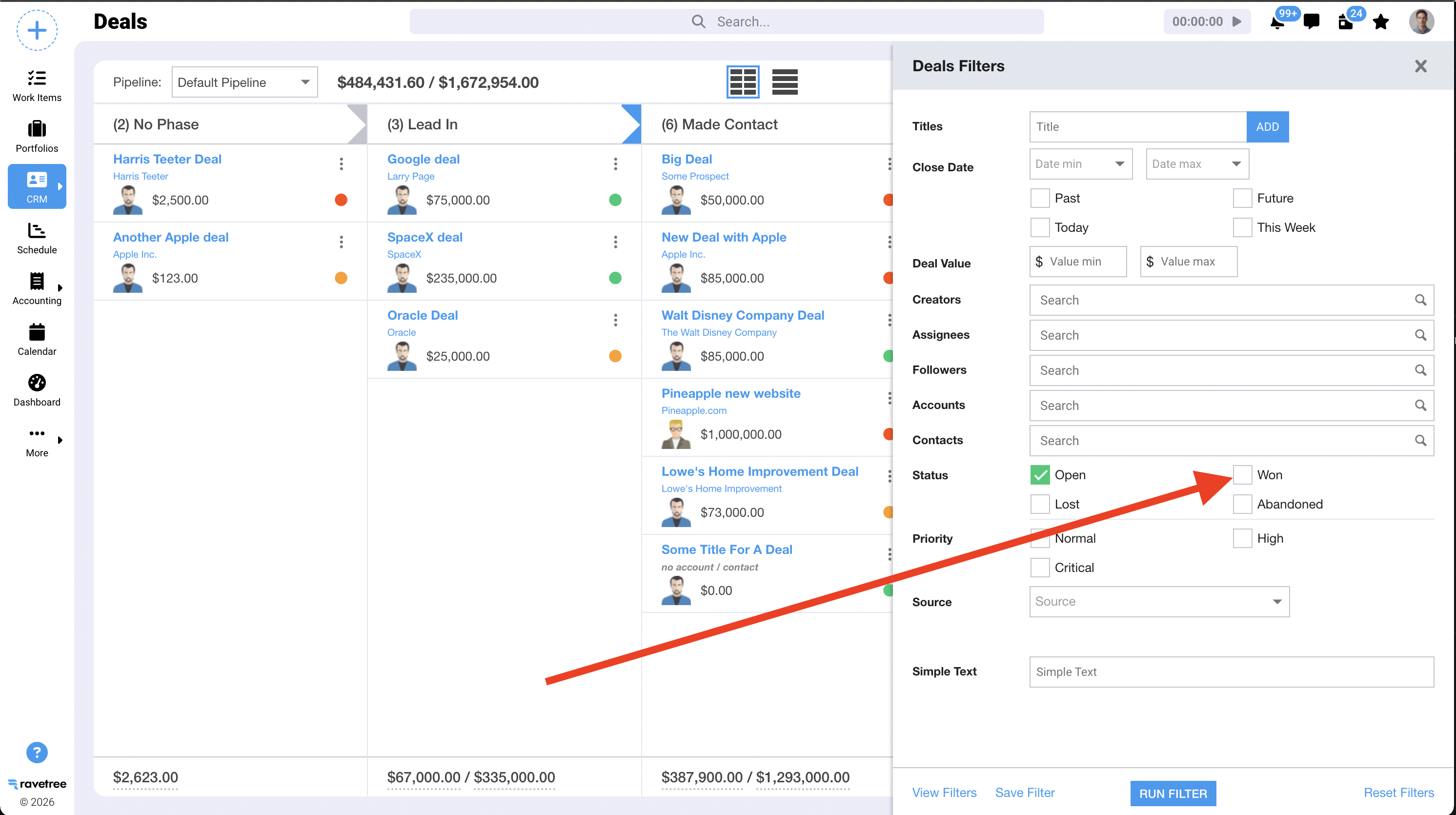This screenshot has width=1456, height=815.
Task: Expand the Default Pipeline dropdown
Action: tap(245, 82)
